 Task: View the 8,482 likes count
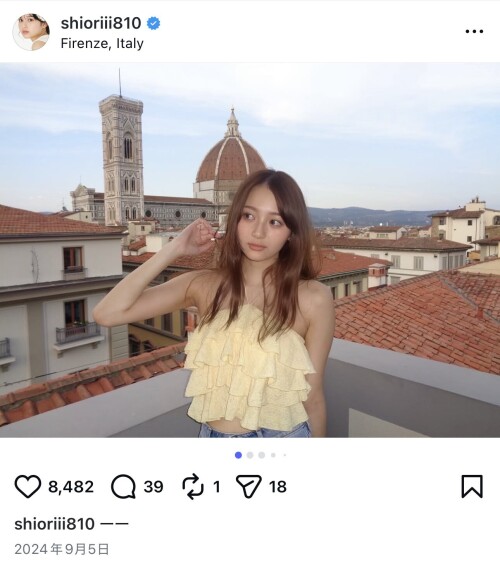click(x=71, y=487)
